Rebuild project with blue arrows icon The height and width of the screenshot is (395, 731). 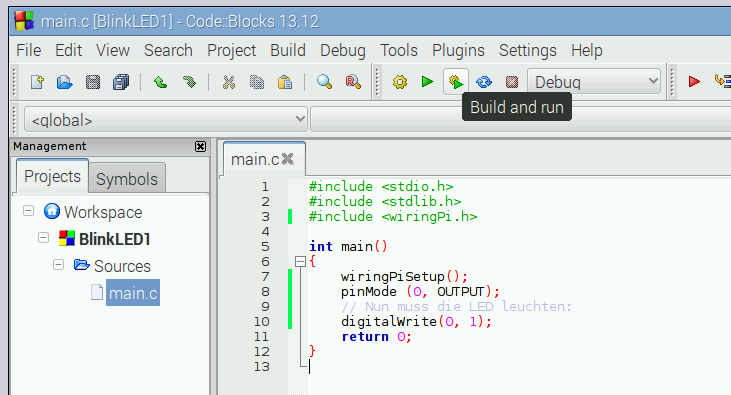484,83
